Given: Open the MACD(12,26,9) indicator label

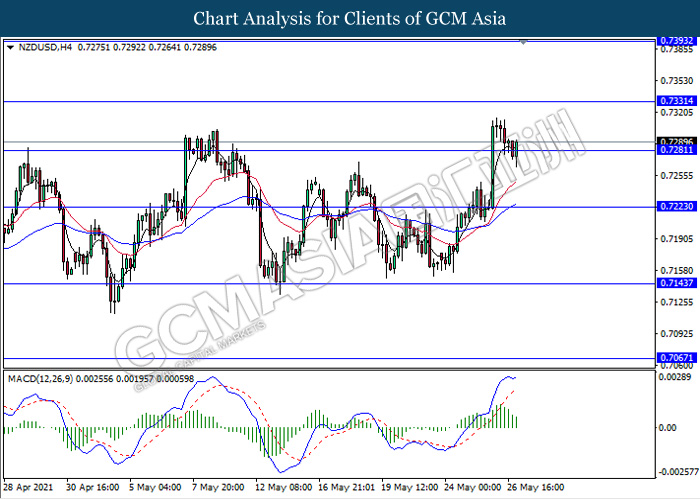Looking at the screenshot, I should pos(46,377).
